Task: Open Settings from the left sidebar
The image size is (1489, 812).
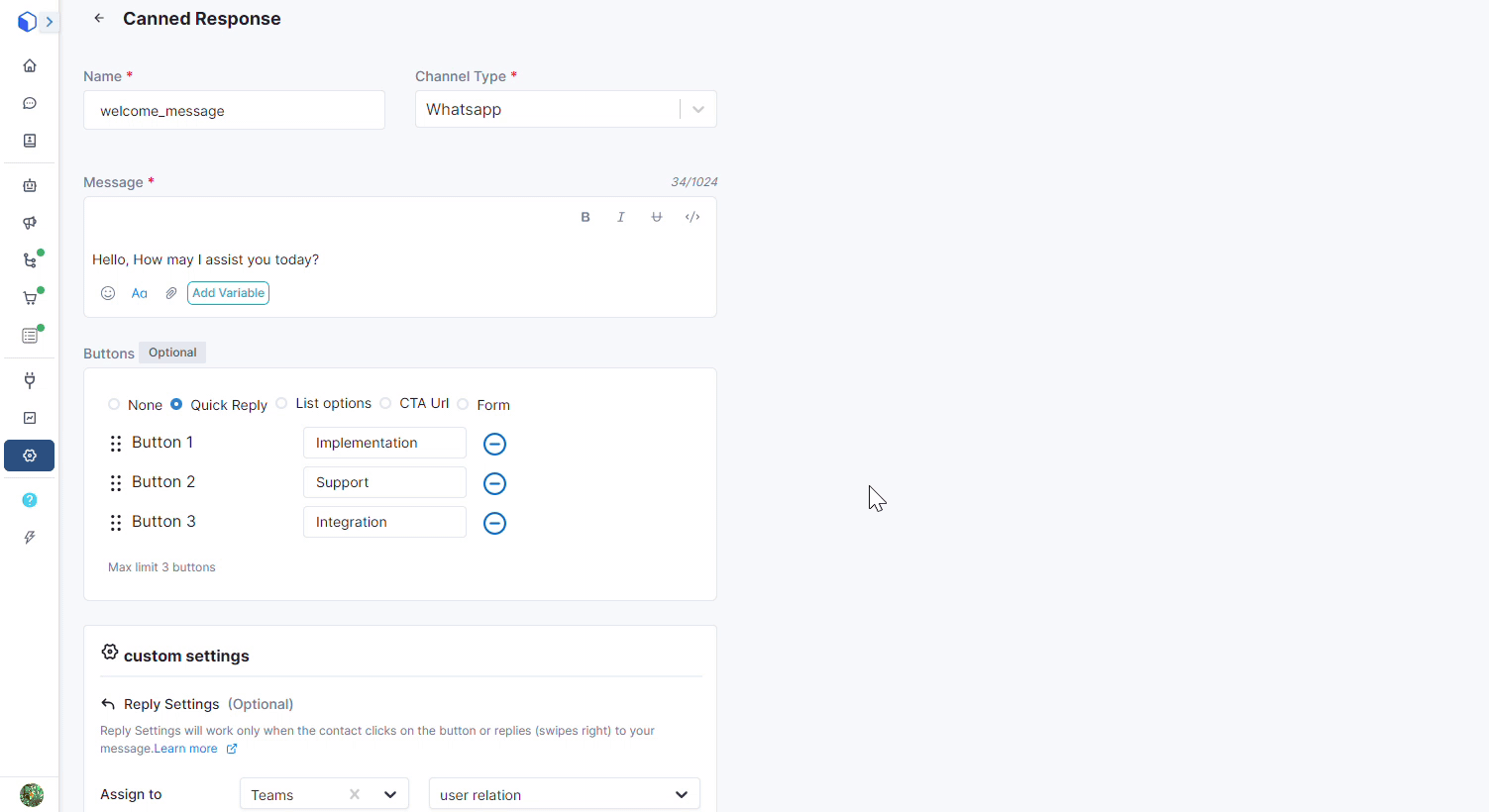Action: pyautogui.click(x=30, y=456)
